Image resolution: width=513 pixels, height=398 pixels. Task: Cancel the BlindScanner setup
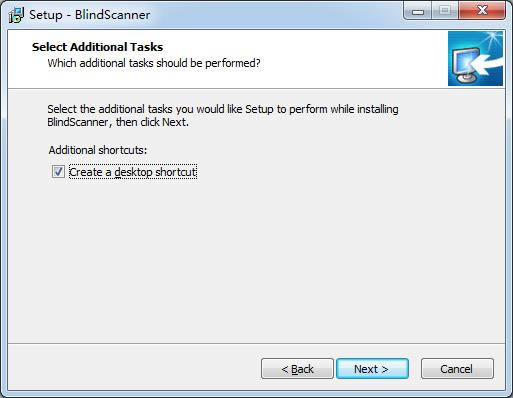click(457, 369)
